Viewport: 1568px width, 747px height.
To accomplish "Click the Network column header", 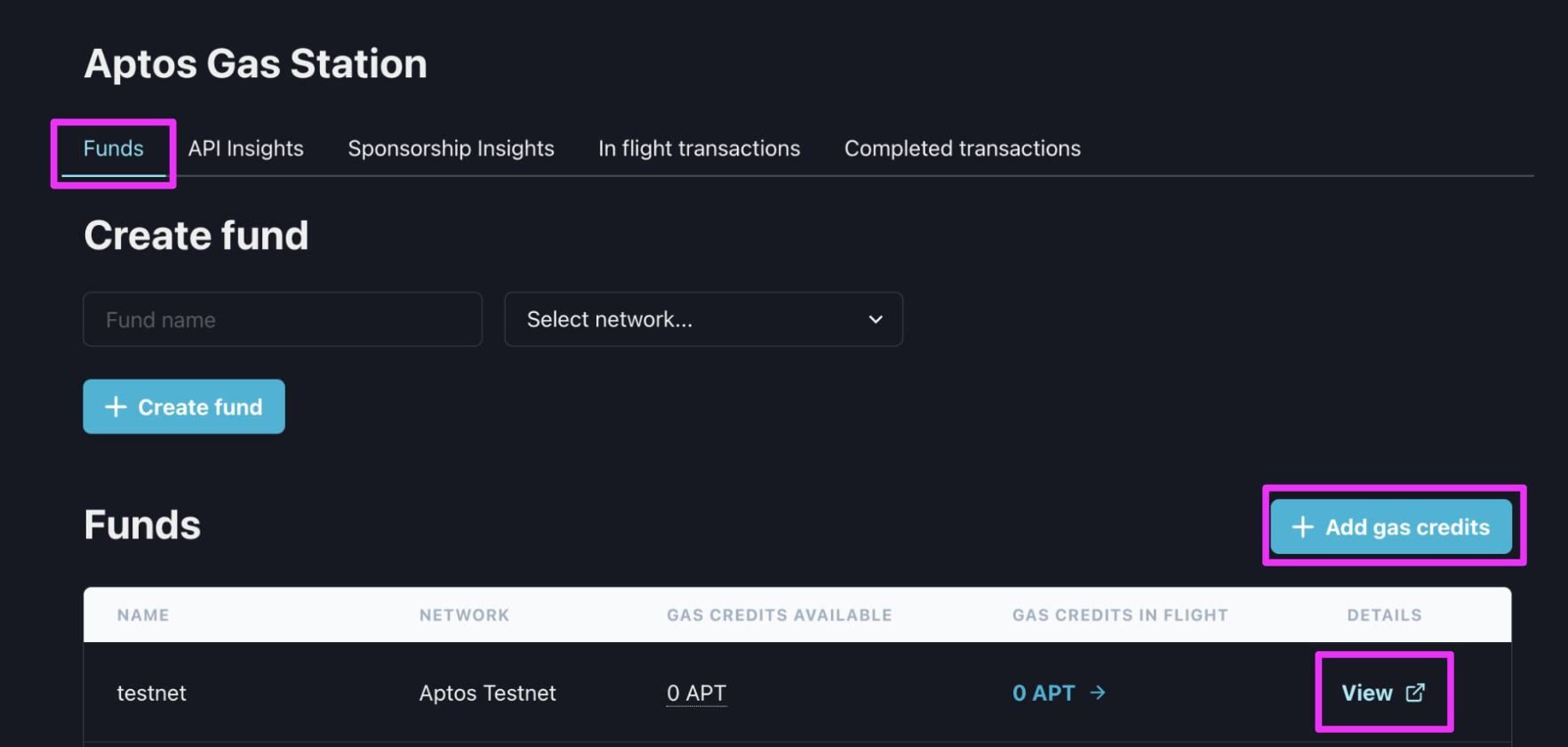I will 465,615.
